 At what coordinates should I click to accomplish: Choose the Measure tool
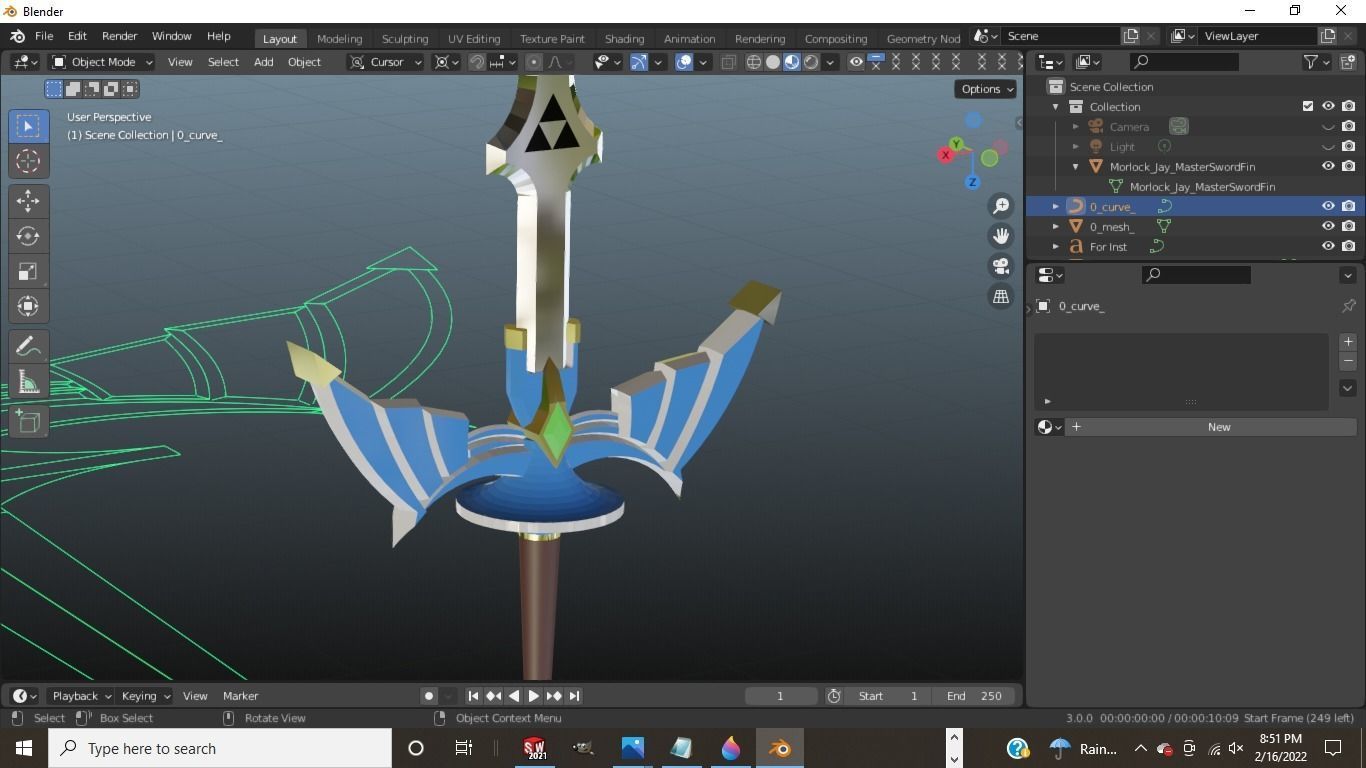(28, 381)
